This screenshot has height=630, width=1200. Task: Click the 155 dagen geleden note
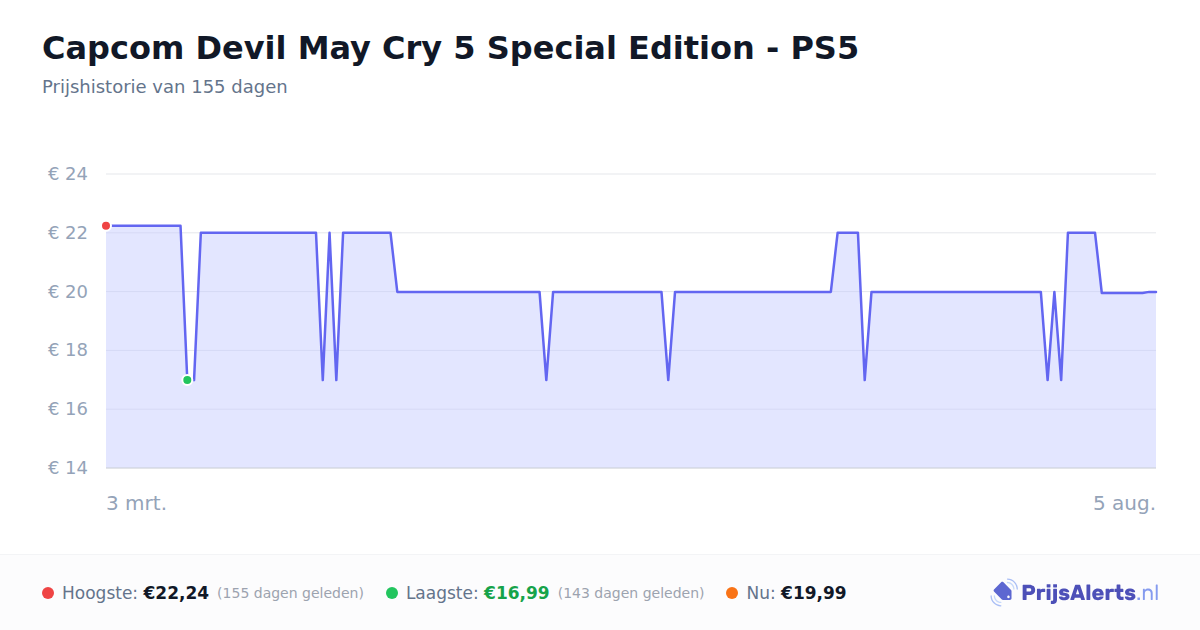tap(290, 593)
